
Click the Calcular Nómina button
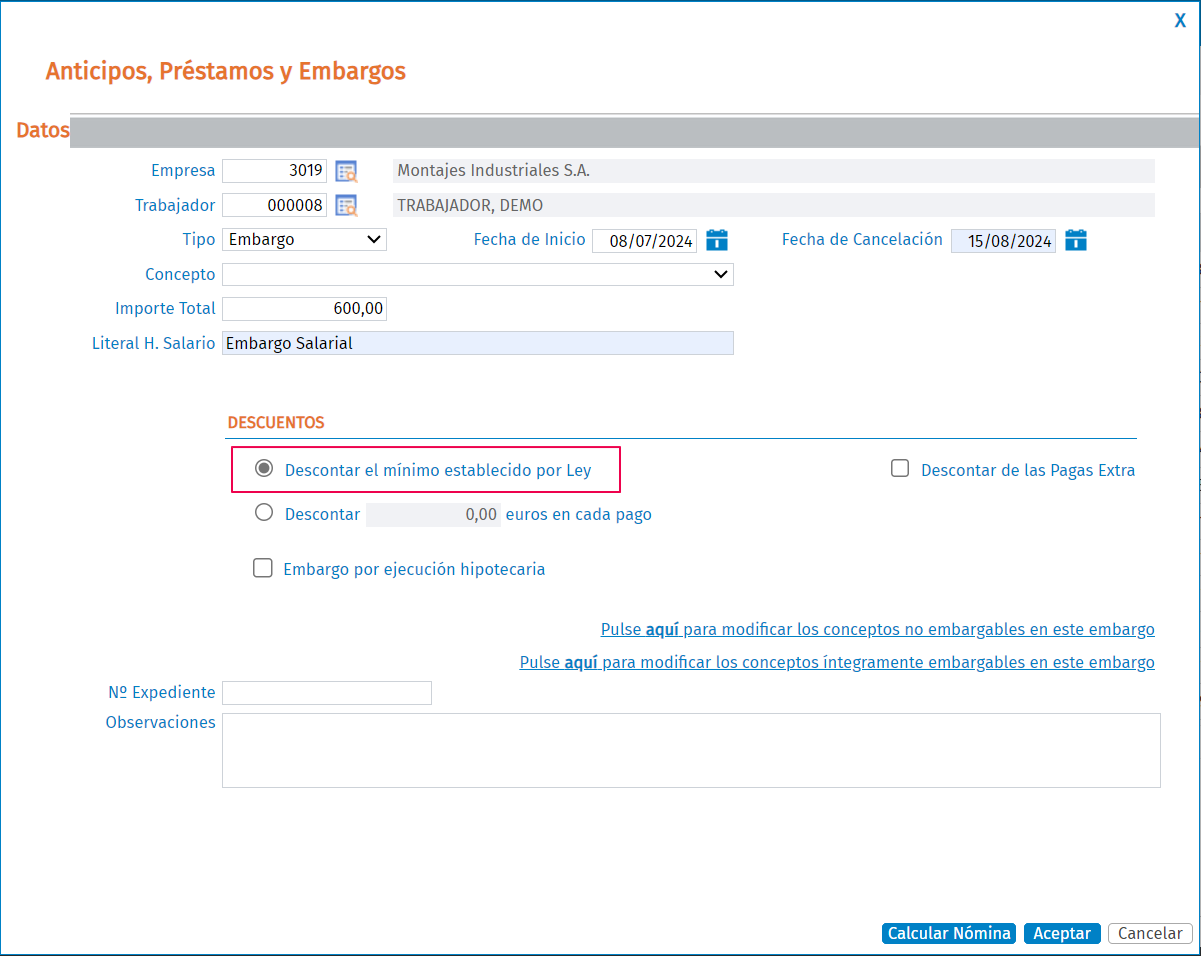949,933
